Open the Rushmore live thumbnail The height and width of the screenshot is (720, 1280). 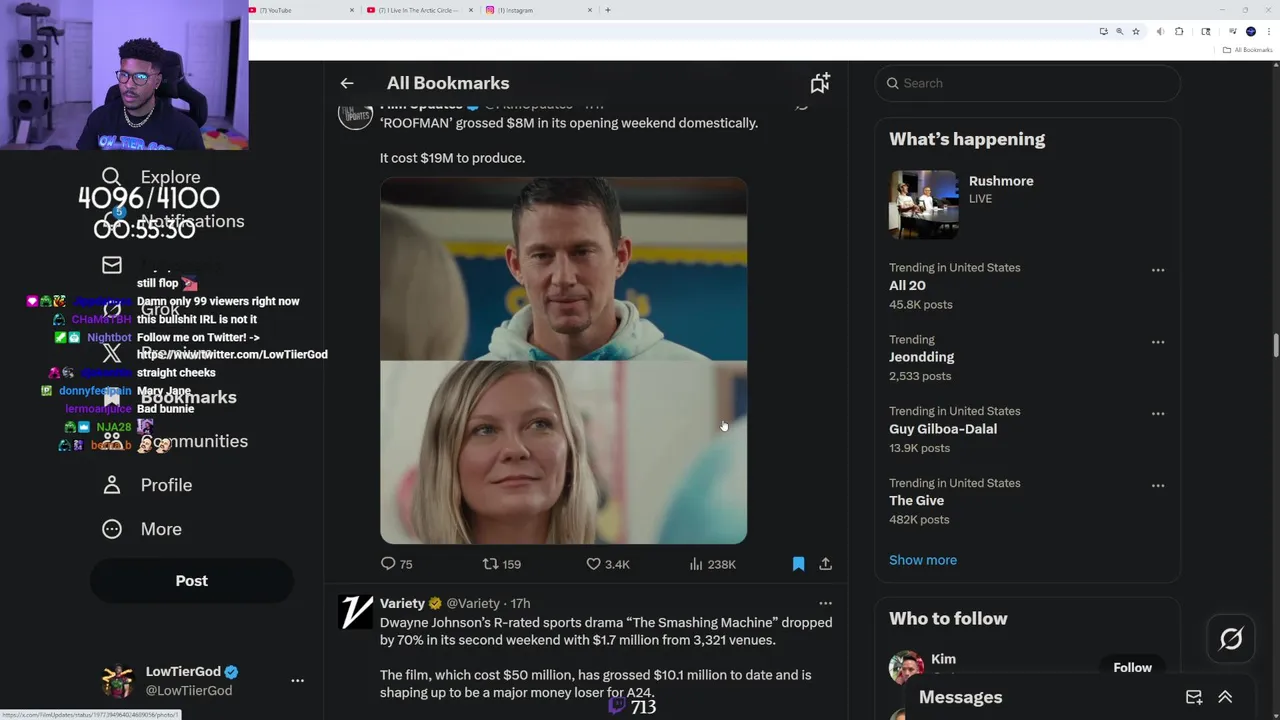point(923,204)
